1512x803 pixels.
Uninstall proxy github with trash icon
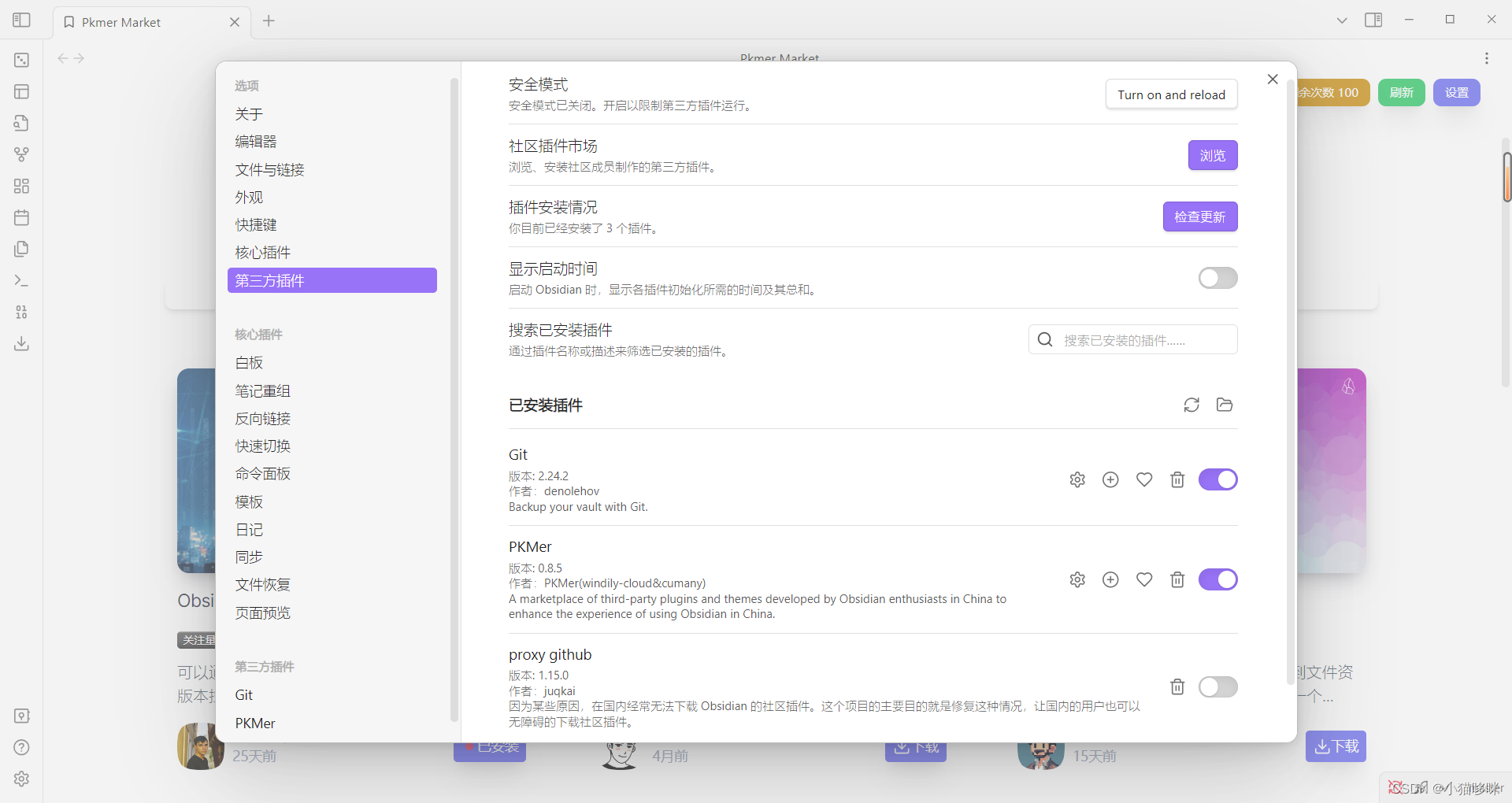tap(1177, 686)
